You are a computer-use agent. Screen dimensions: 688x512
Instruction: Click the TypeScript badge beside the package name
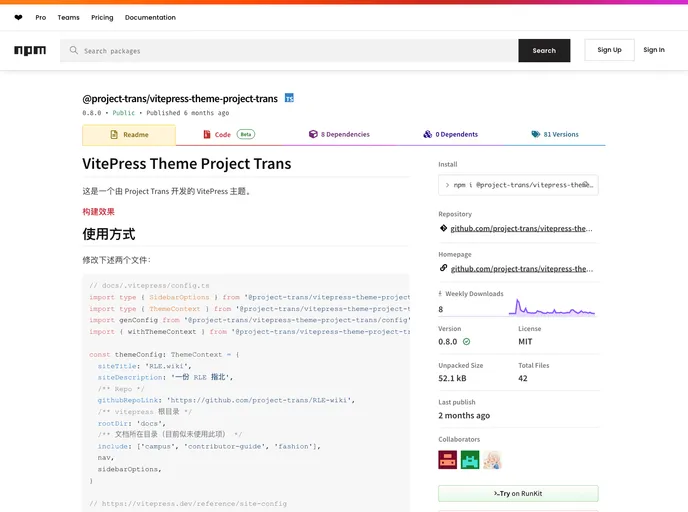click(289, 98)
